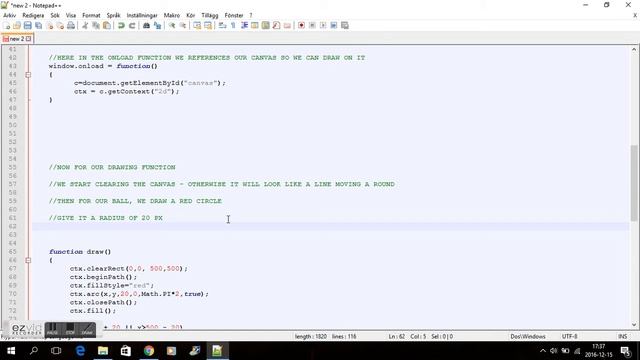Print the document using printer icon
The width and height of the screenshot is (640, 360).
[71, 25]
